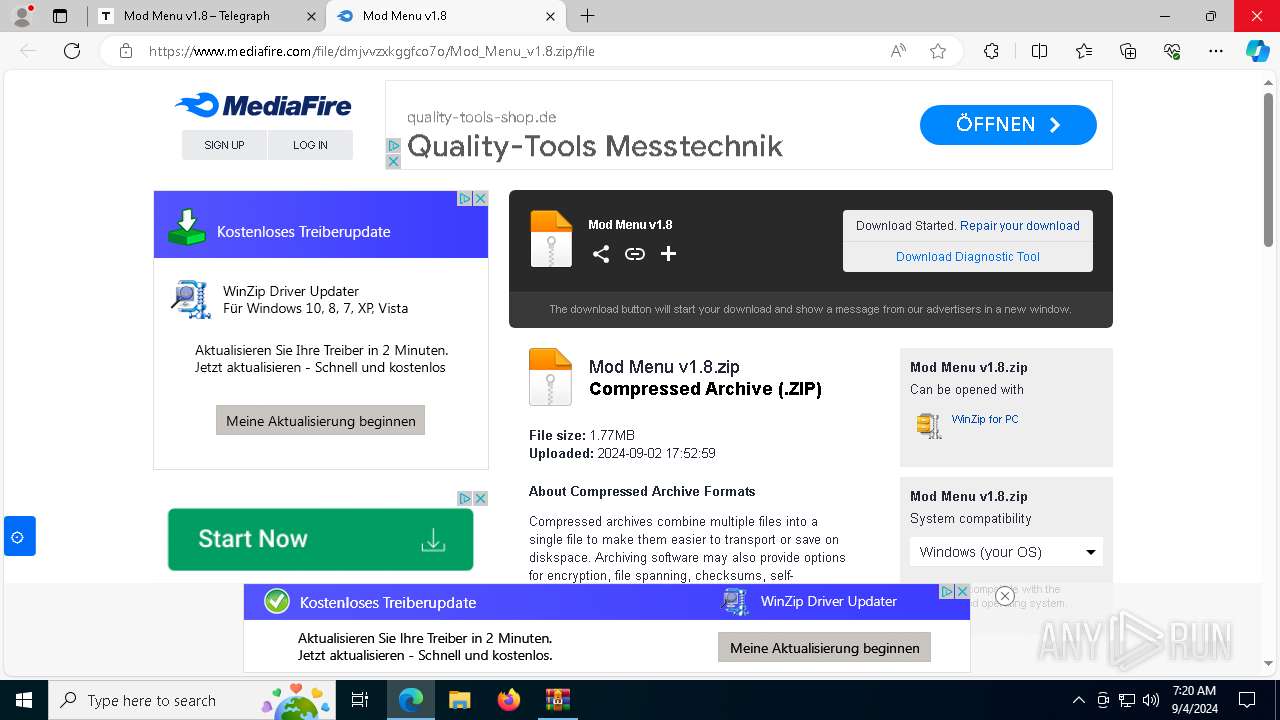Screen dimensions: 1280x720
Task: Click Meine Aktualisierung beginnen in left ad
Action: [x=321, y=420]
